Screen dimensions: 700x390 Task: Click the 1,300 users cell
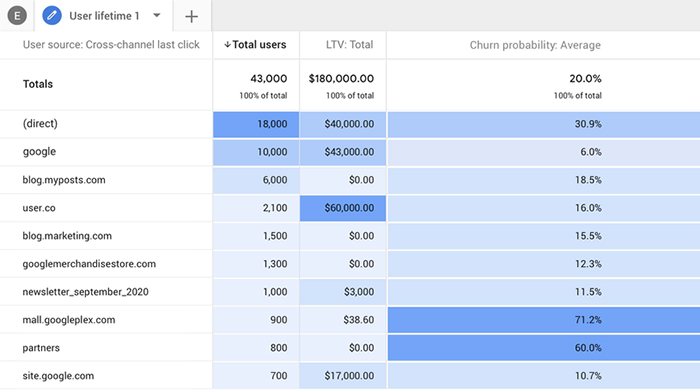coord(256,264)
